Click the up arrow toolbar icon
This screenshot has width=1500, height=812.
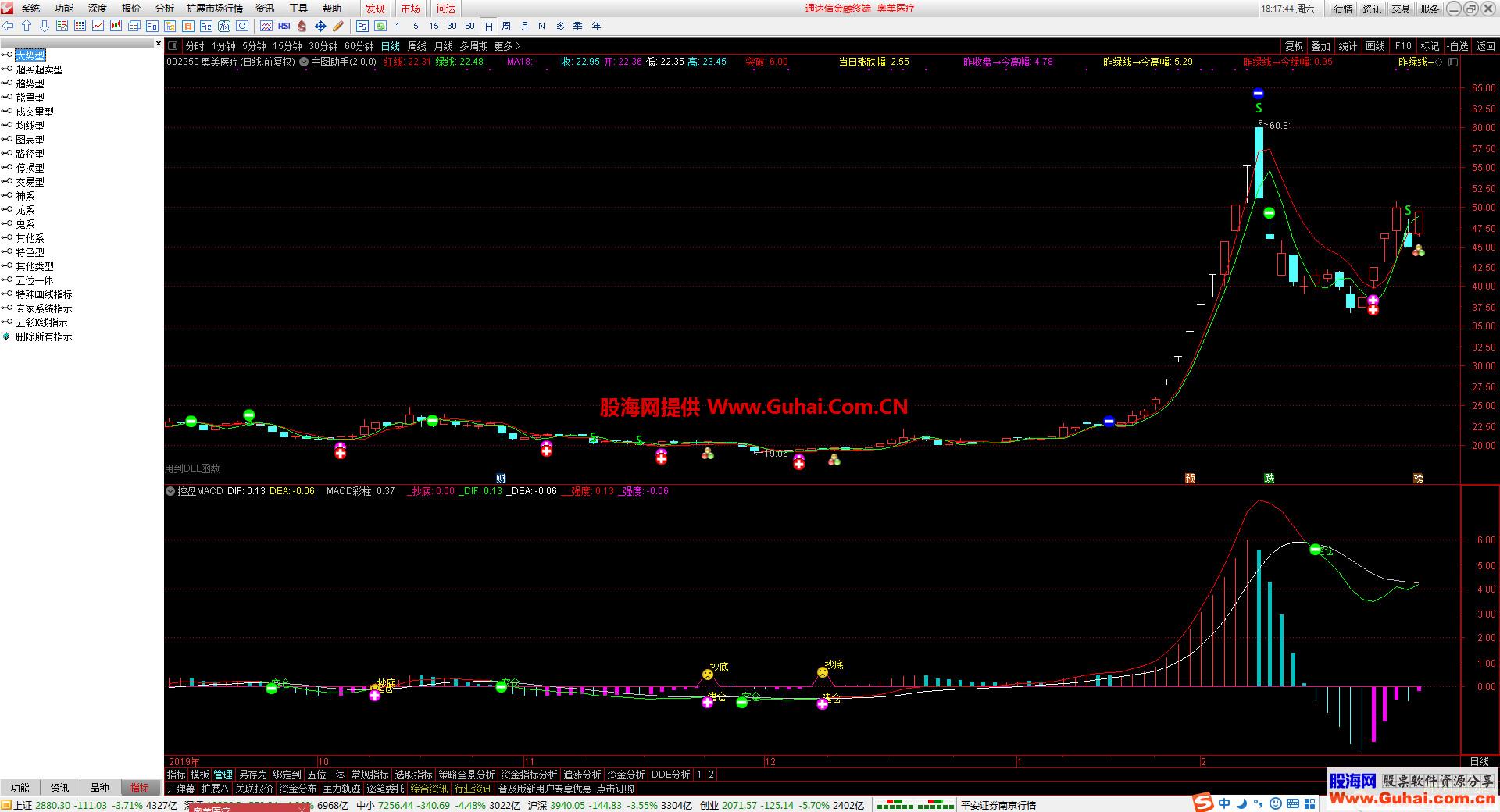(27, 26)
